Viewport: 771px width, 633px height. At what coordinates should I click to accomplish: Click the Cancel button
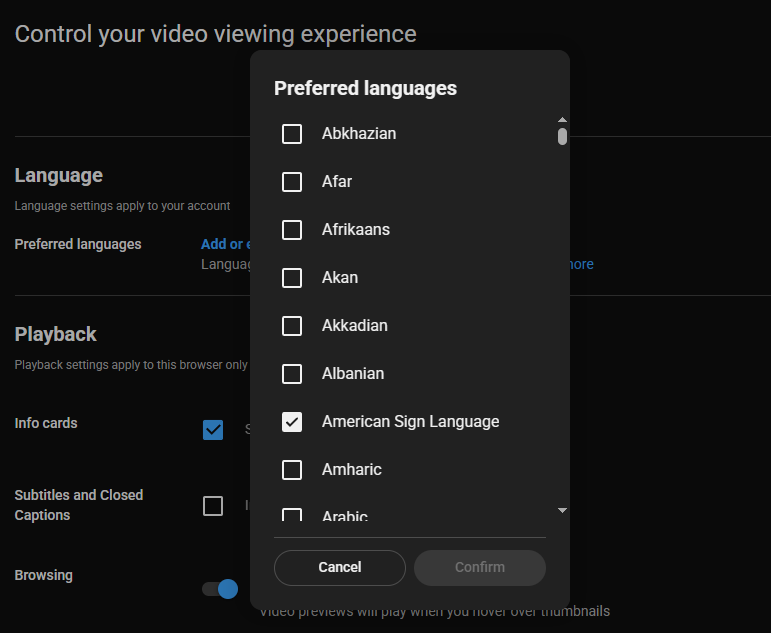(x=340, y=568)
